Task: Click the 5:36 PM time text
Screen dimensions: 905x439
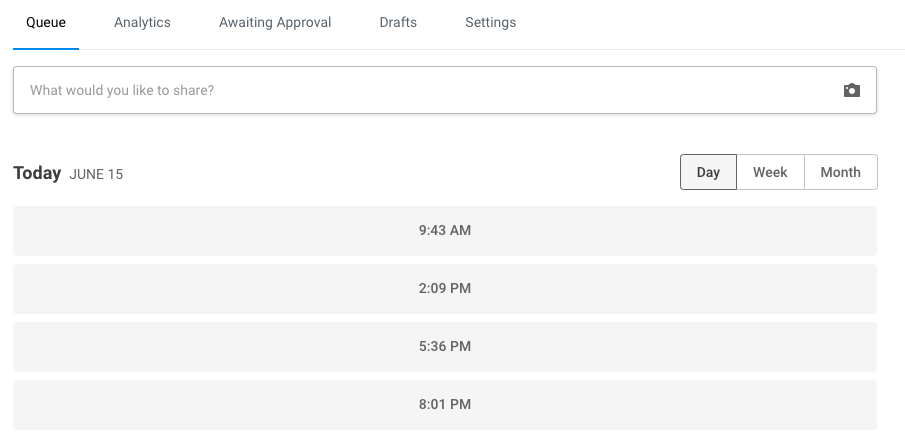Action: [x=444, y=347]
